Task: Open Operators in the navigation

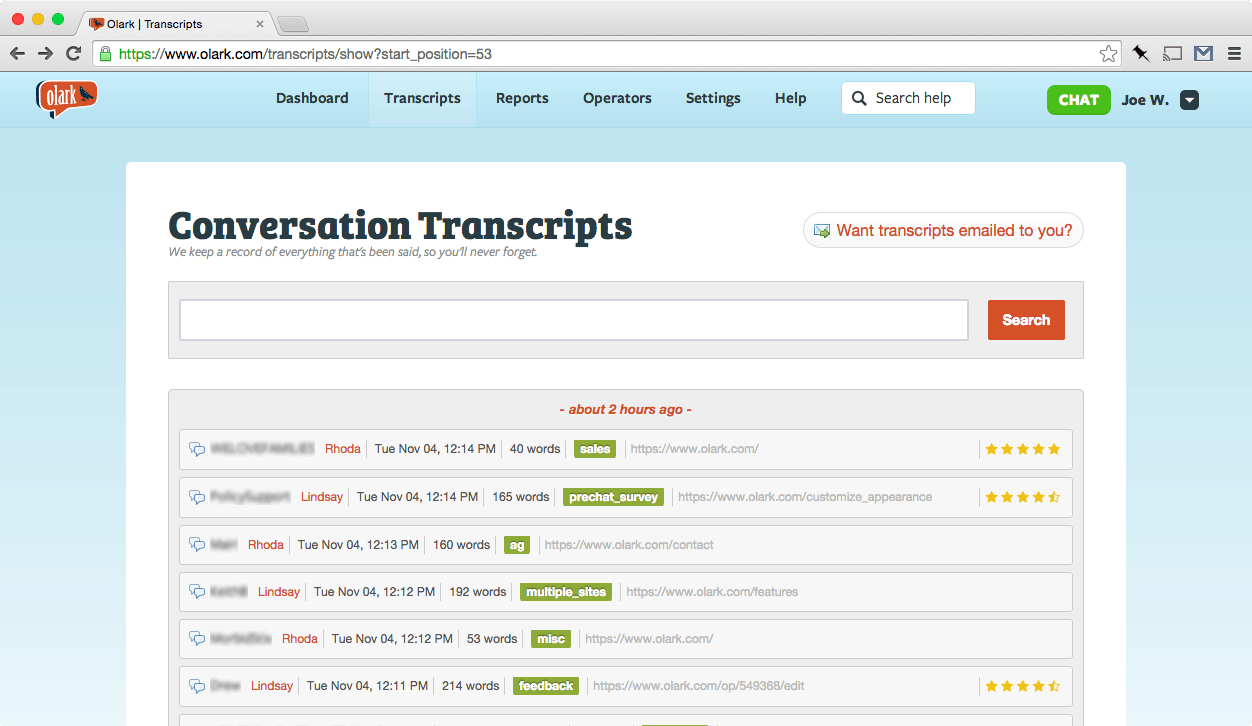Action: [x=617, y=98]
